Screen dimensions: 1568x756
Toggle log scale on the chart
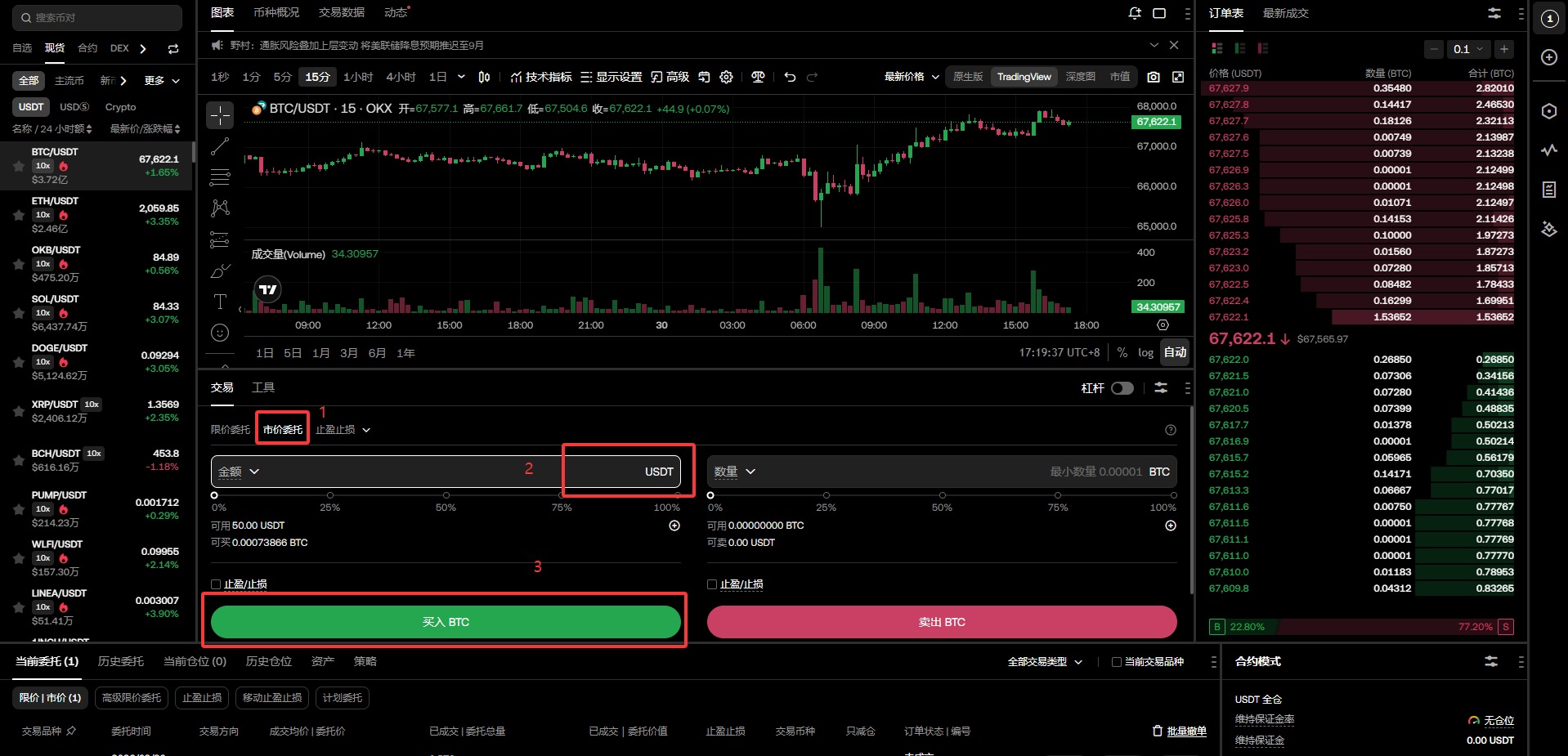[x=1145, y=352]
